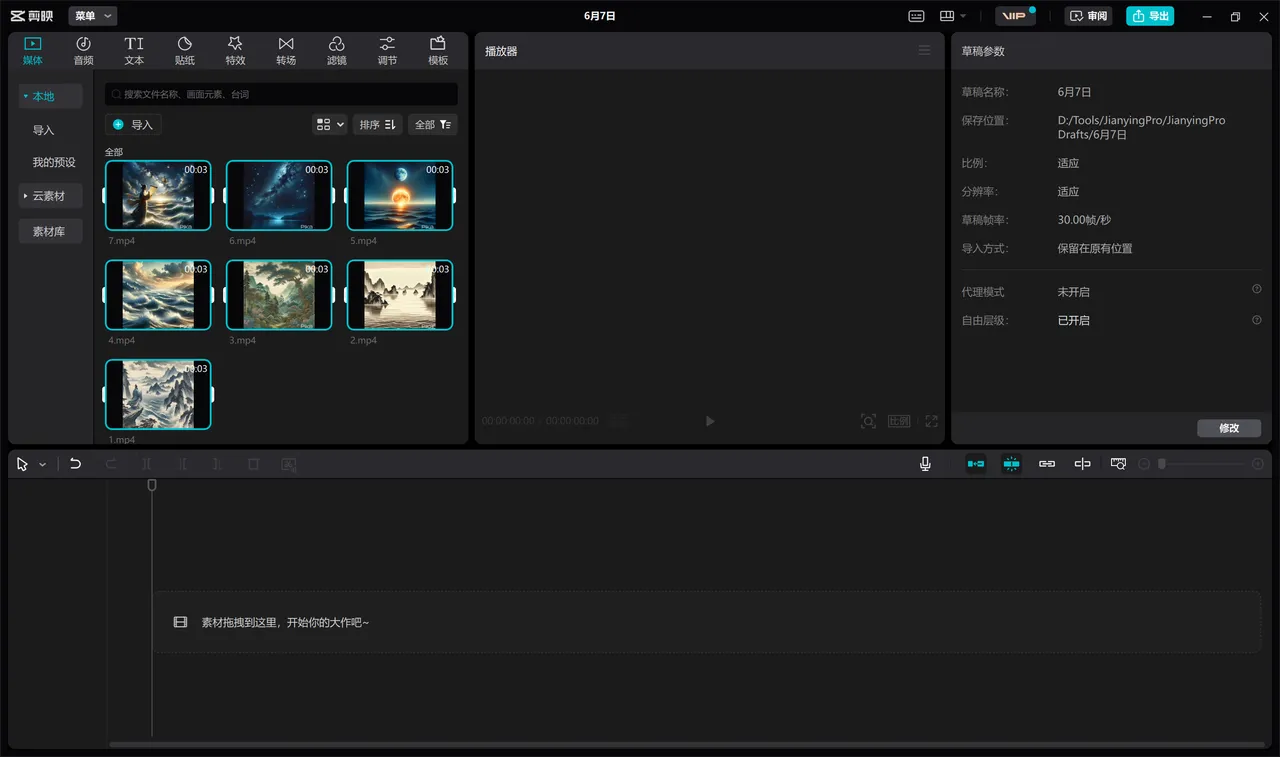The width and height of the screenshot is (1280, 757).
Task: Select the 4.mp4 thumbnail
Action: tap(158, 295)
